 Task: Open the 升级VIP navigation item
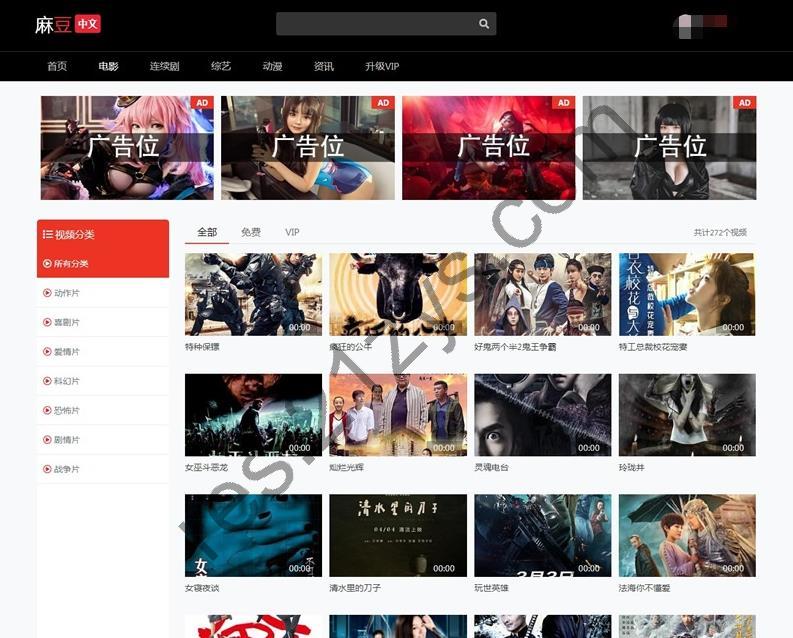point(382,66)
